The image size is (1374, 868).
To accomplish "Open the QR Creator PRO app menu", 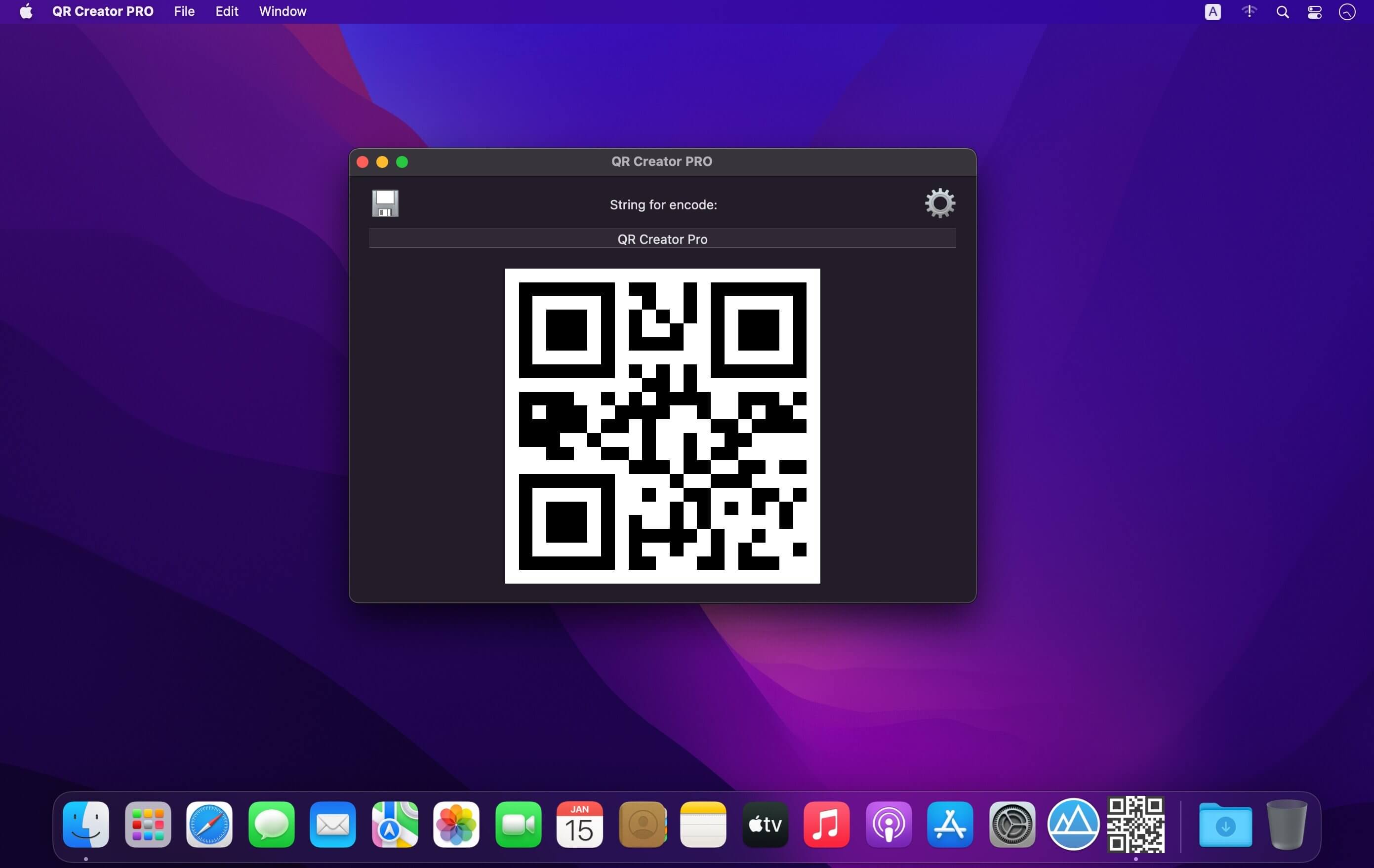I will pyautogui.click(x=103, y=11).
